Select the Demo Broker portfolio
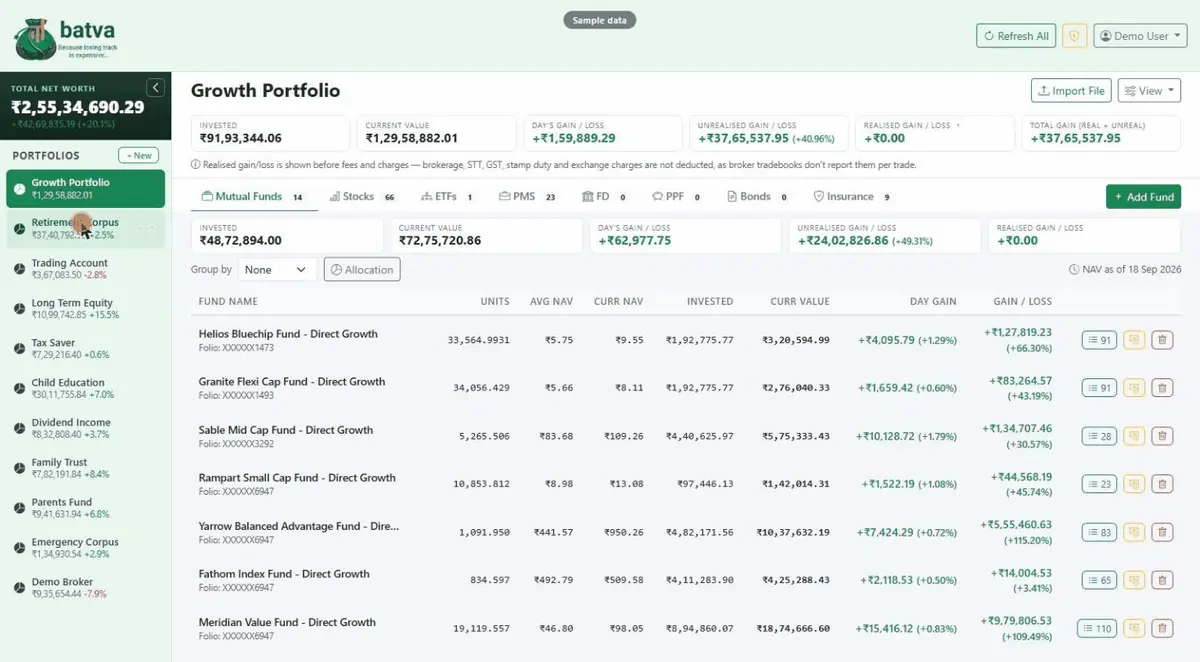This screenshot has width=1200, height=662. (85, 588)
